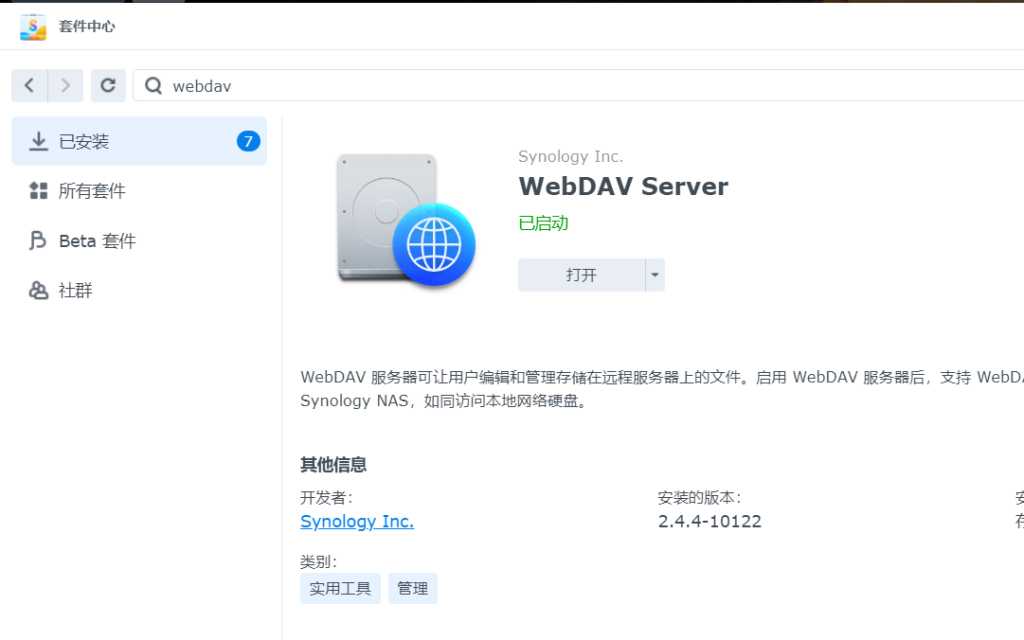Image resolution: width=1024 pixels, height=640 pixels.
Task: Click the 套件中心 window title
Action: [x=87, y=26]
